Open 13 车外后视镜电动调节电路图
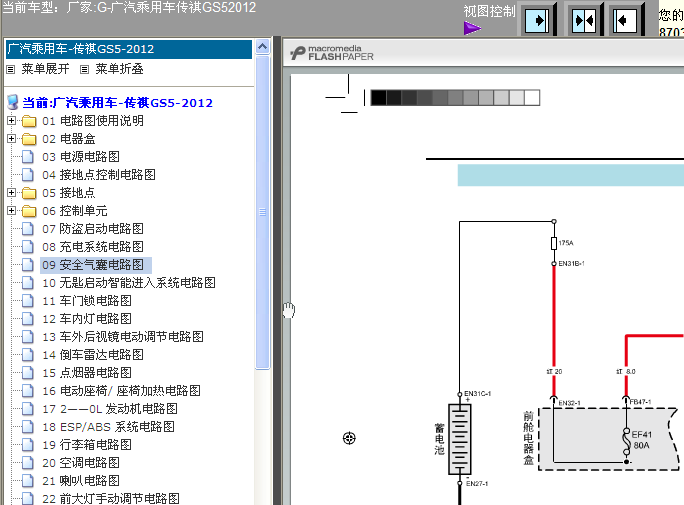Screen dimensions: 684x505 pos(123,337)
